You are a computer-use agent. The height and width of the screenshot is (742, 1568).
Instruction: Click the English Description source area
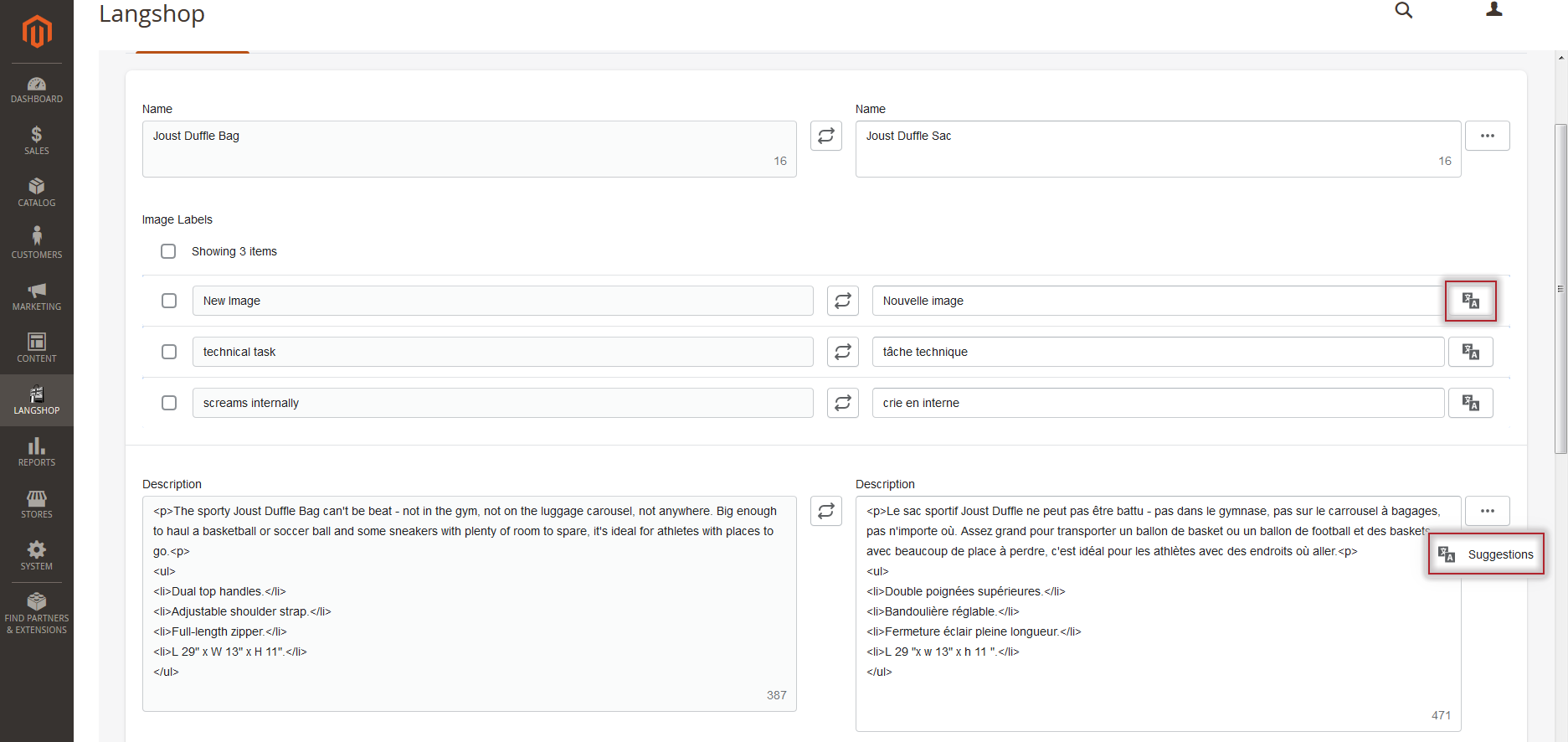(x=469, y=604)
